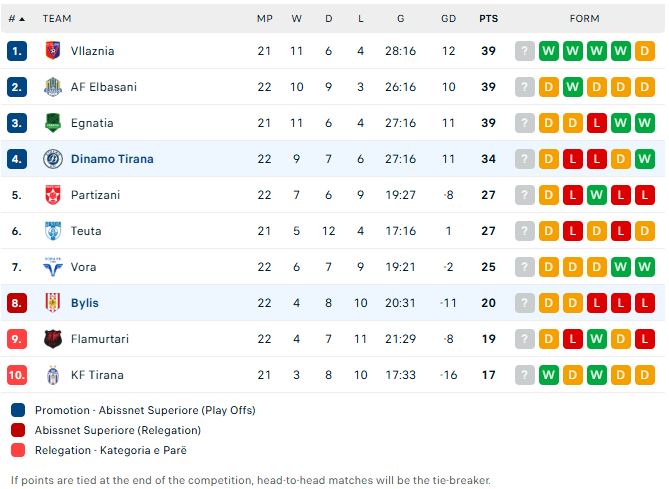Image resolution: width=669 pixels, height=489 pixels.
Task: Click the Vllaznia club crest
Action: (x=53, y=51)
